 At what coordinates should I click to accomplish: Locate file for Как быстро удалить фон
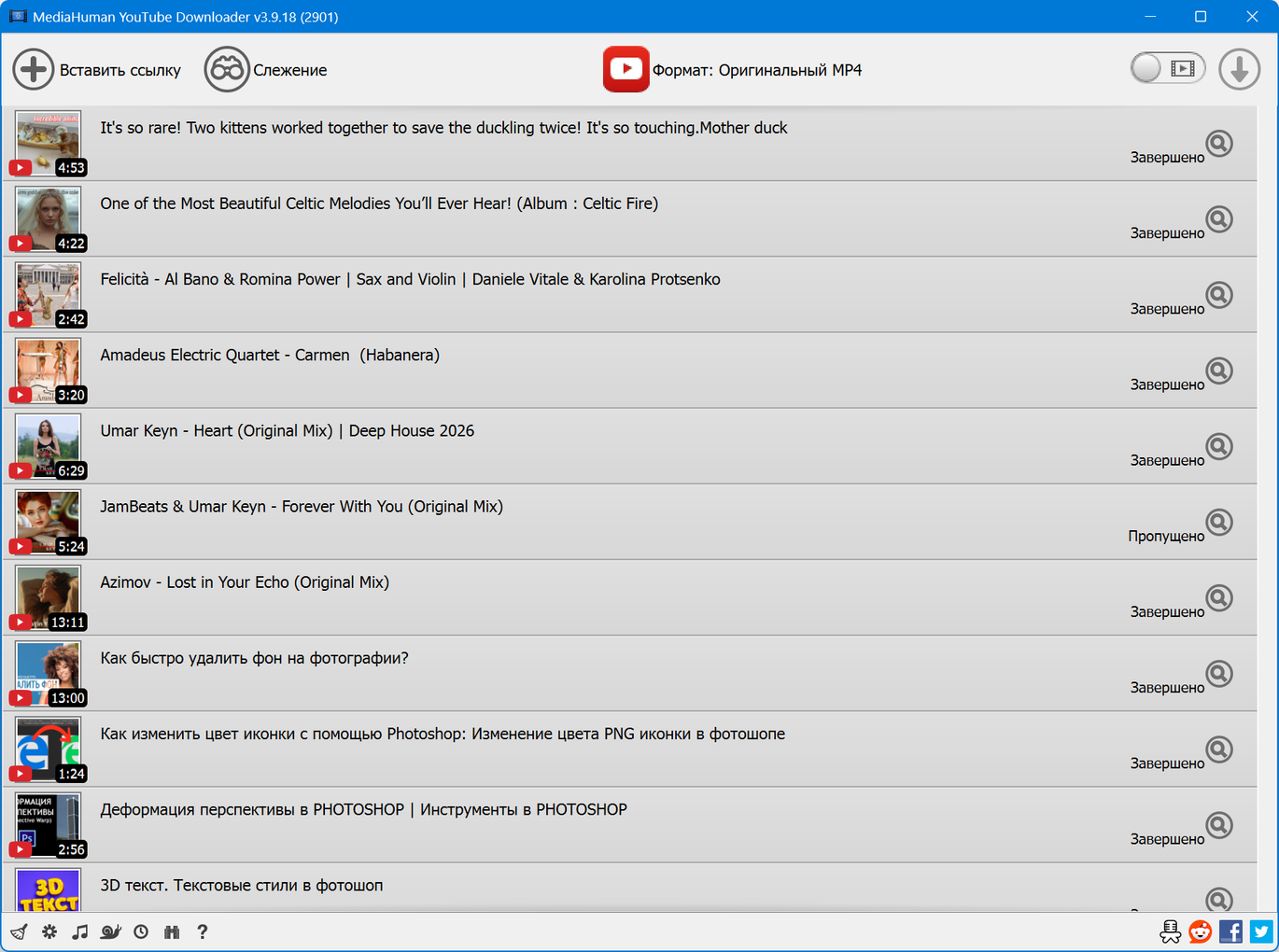(x=1219, y=674)
